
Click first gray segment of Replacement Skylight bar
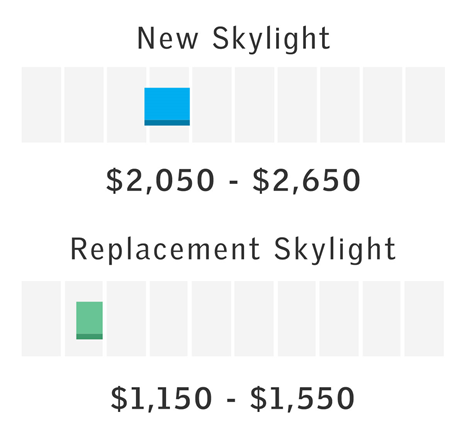[x=41, y=319]
